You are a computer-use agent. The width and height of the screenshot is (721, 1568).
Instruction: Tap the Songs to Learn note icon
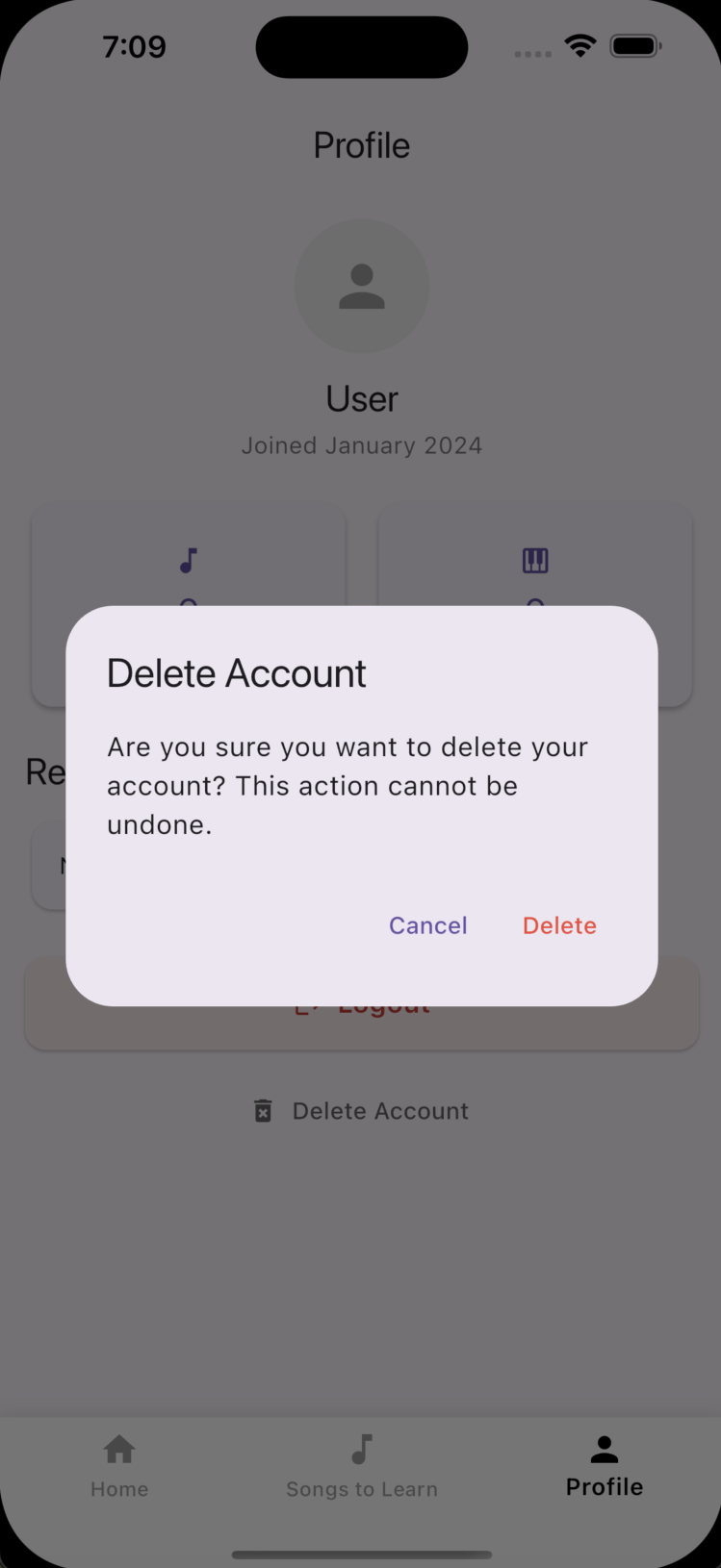point(362,1449)
